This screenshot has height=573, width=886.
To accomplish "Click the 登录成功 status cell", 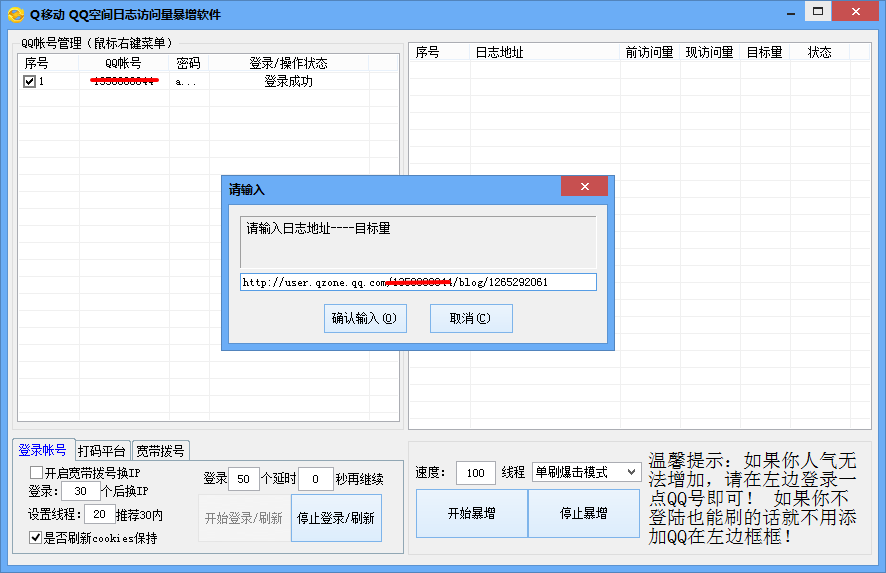I will point(289,81).
